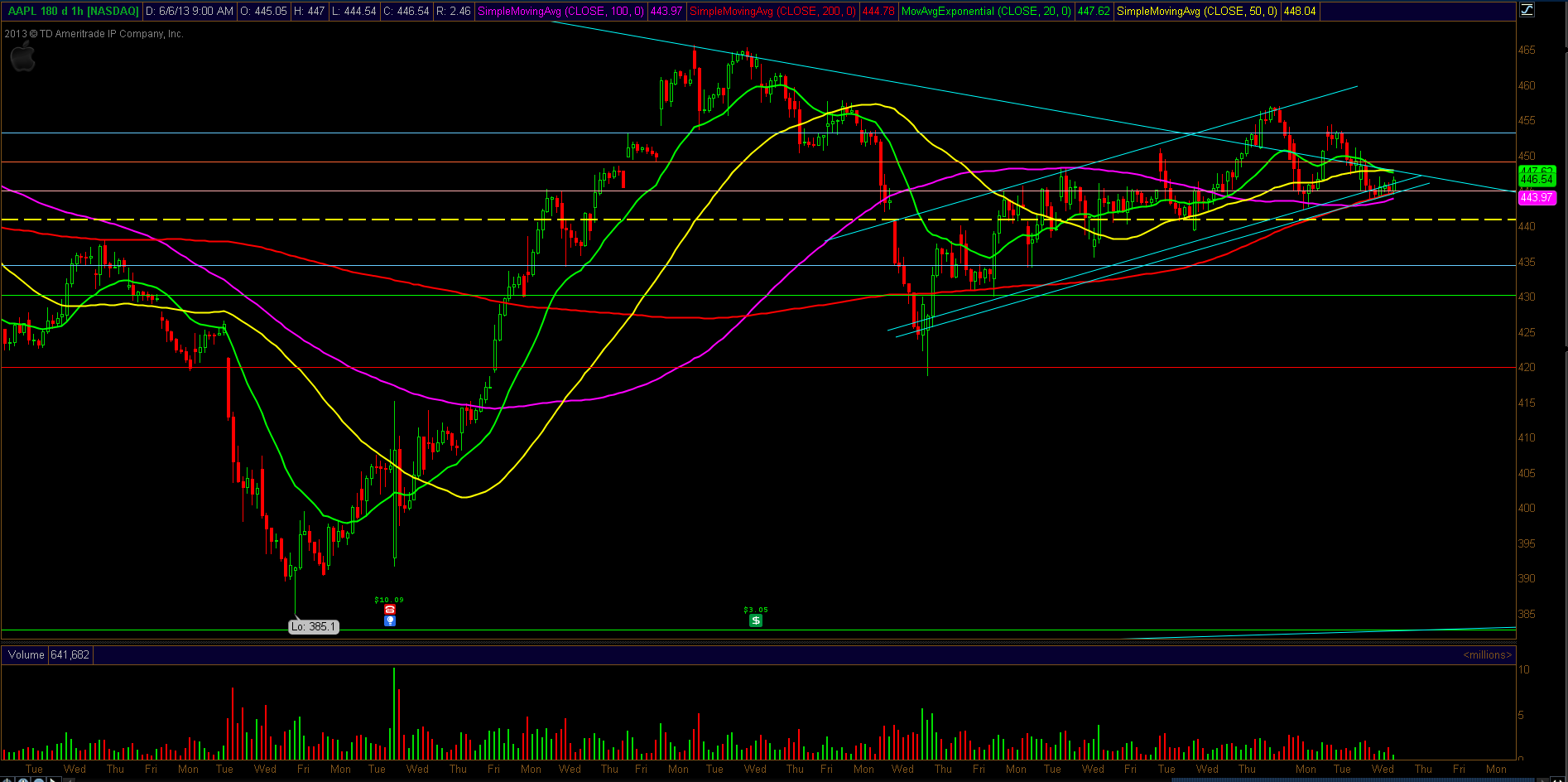Image resolution: width=1568 pixels, height=782 pixels.
Task: Click the 385 price axis label
Action: click(1527, 614)
